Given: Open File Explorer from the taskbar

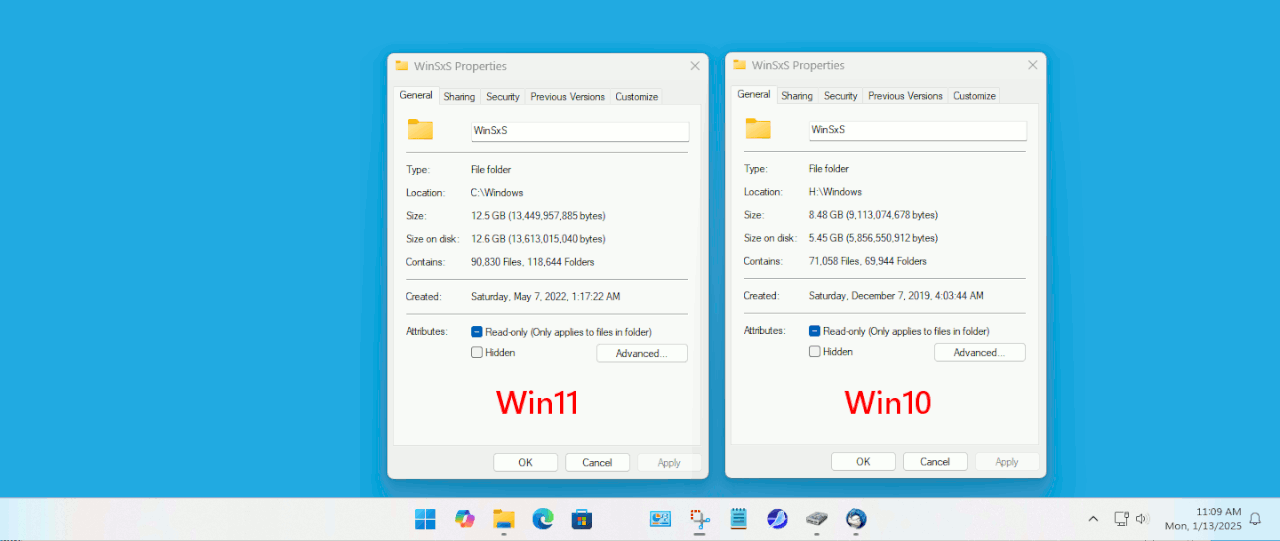Looking at the screenshot, I should (503, 518).
